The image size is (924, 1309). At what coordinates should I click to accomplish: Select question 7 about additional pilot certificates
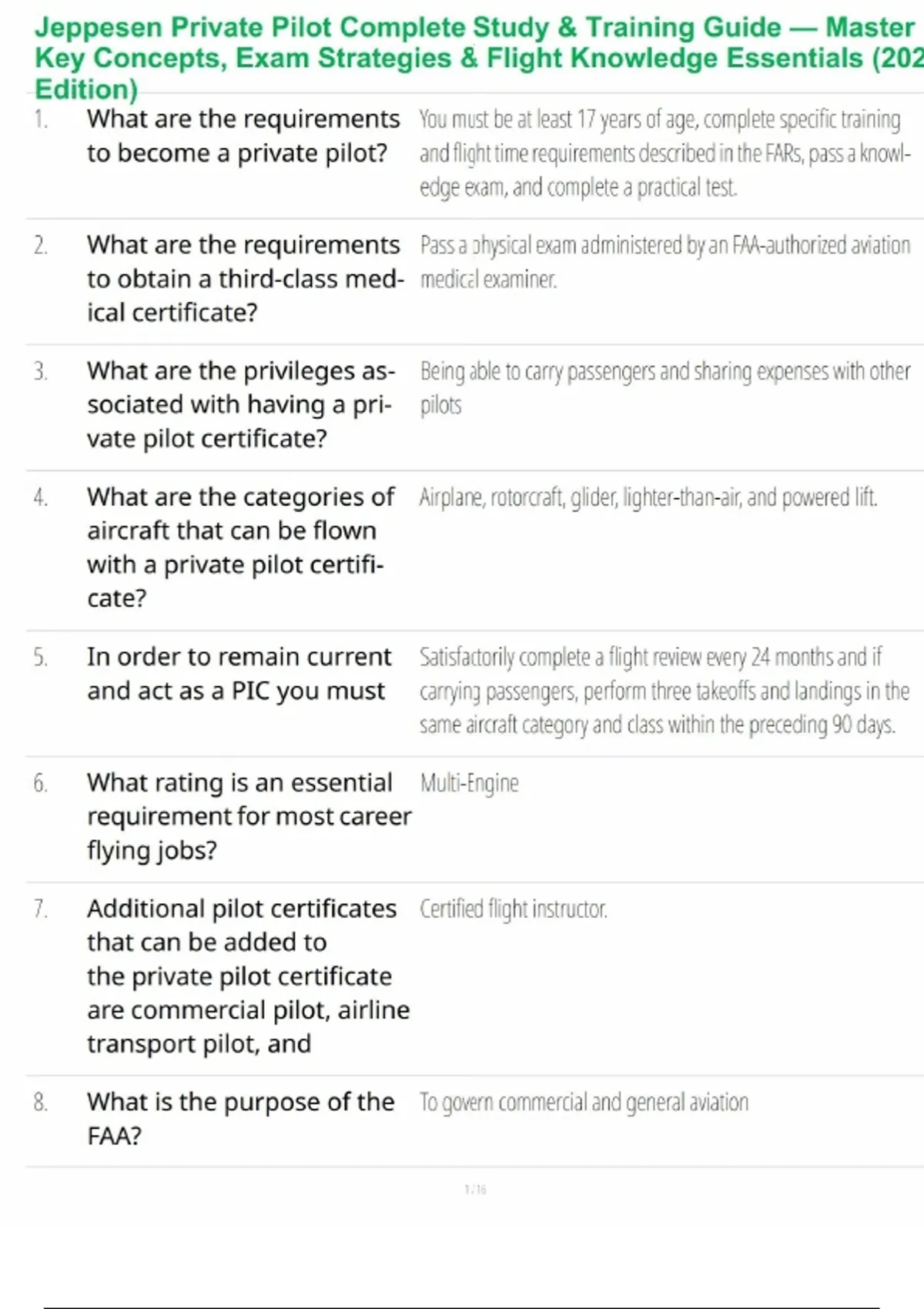click(x=248, y=976)
